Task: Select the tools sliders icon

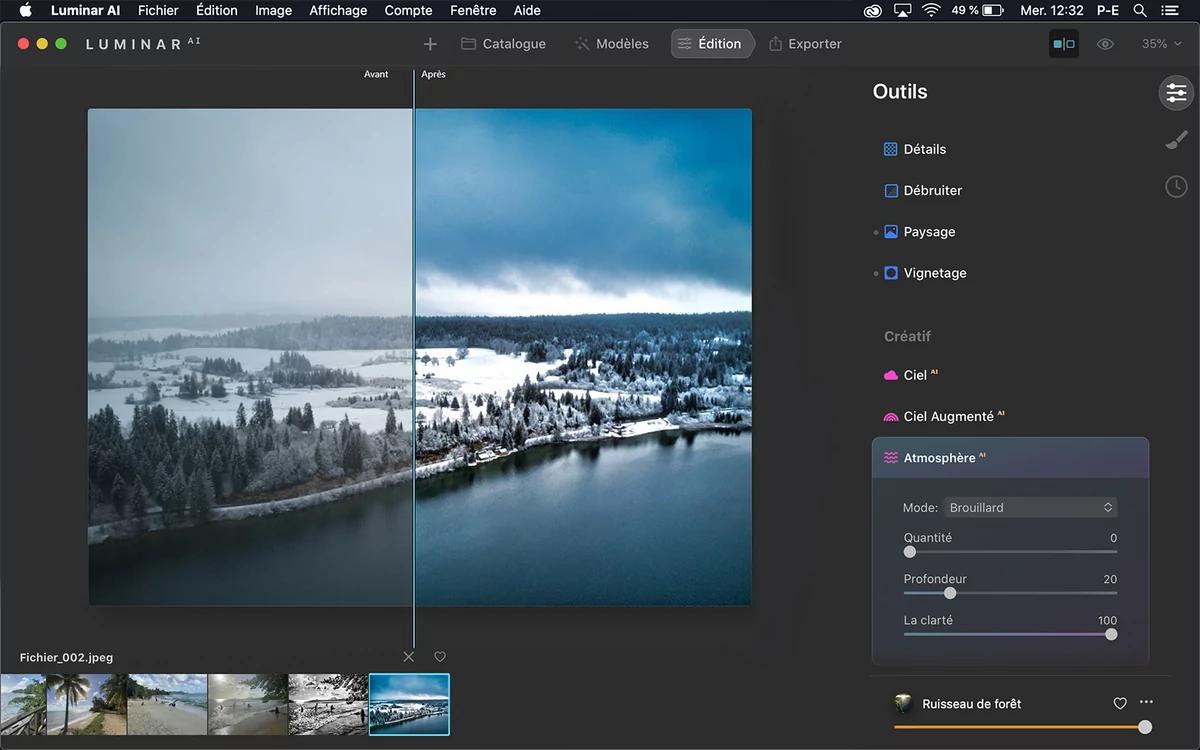Action: click(x=1176, y=93)
